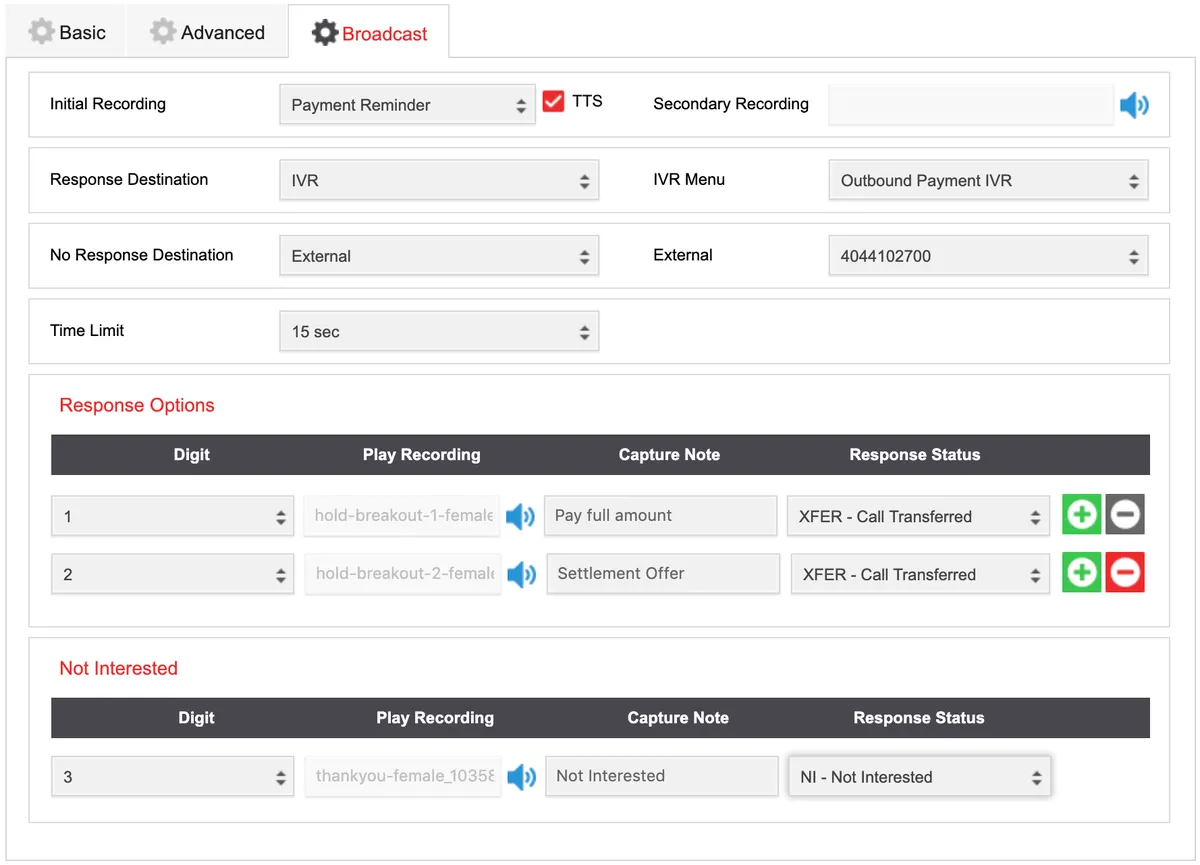Add response option after digit 1 row
This screenshot has height=865, width=1200.
[x=1081, y=515]
